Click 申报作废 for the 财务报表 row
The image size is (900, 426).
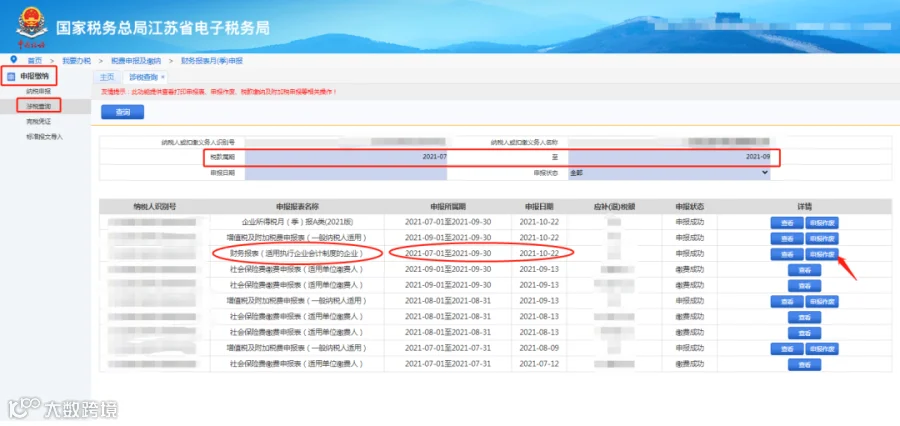(x=822, y=254)
